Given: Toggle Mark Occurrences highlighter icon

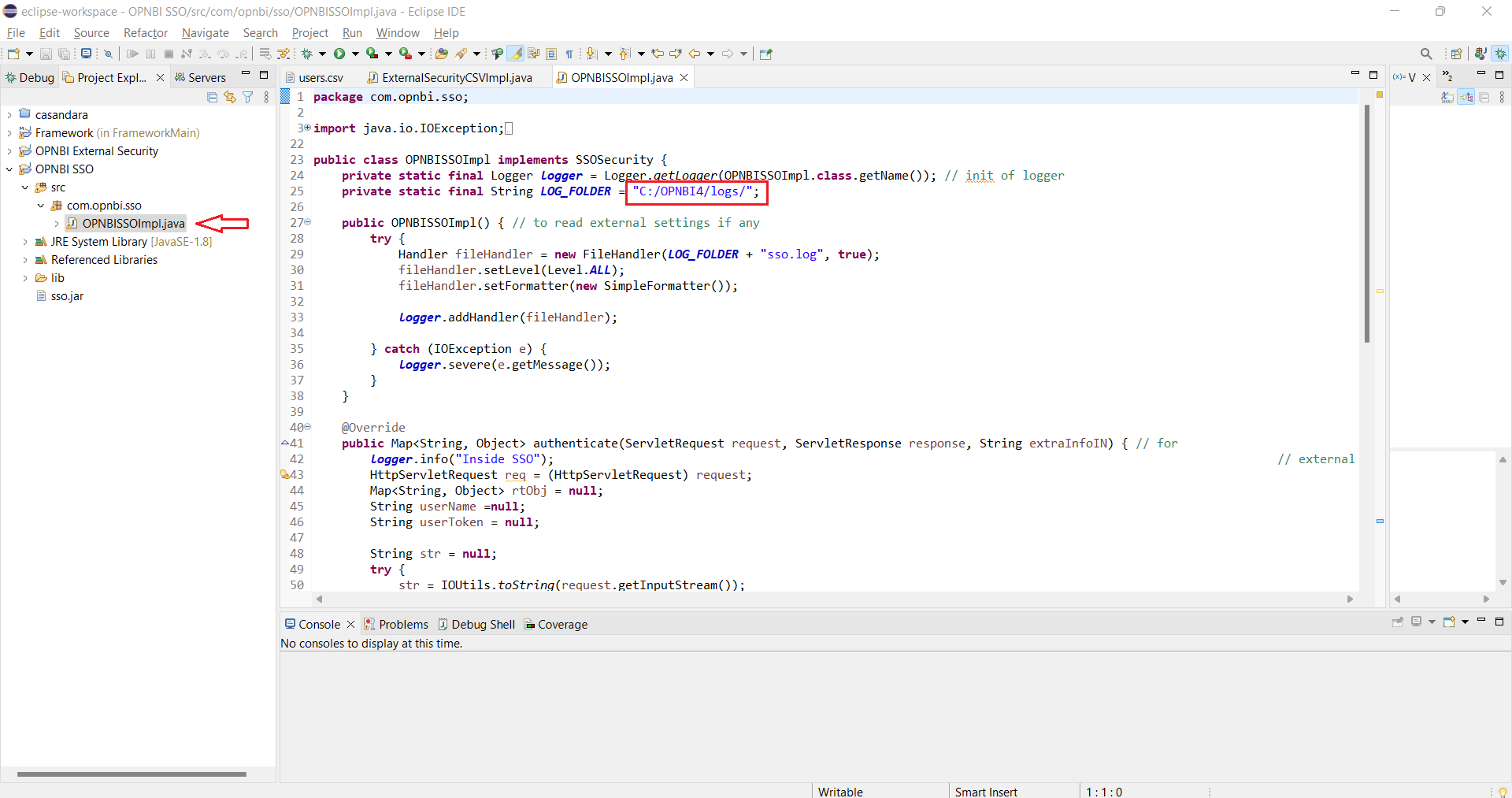Looking at the screenshot, I should pos(515,54).
